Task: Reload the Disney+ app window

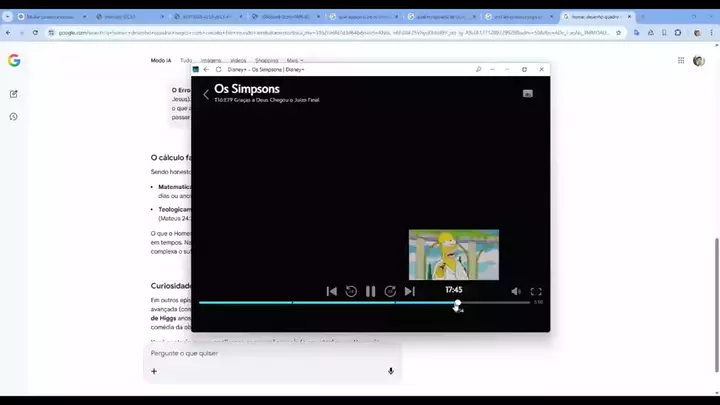Action: click(x=218, y=69)
